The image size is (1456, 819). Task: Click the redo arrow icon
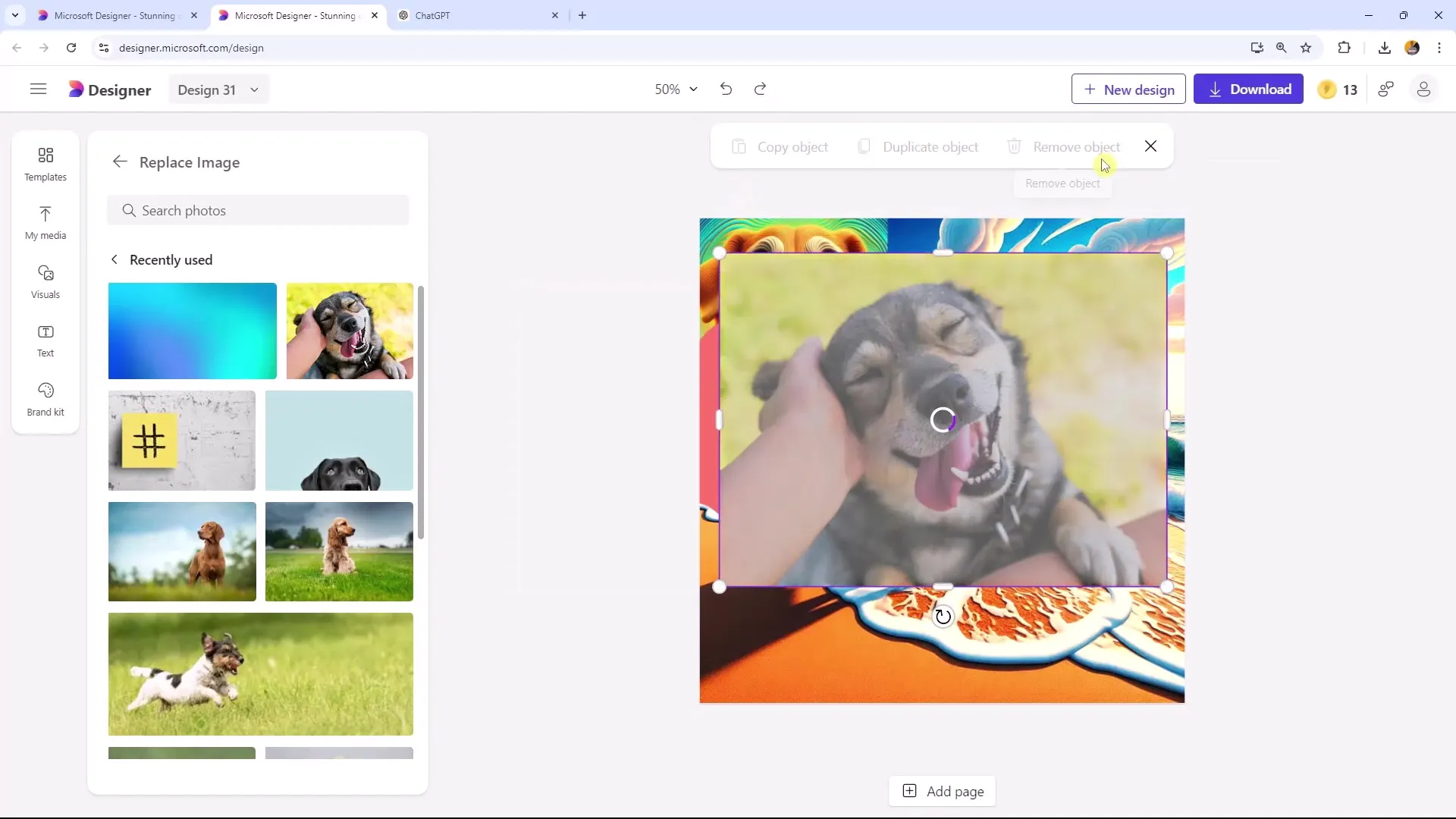coord(760,89)
